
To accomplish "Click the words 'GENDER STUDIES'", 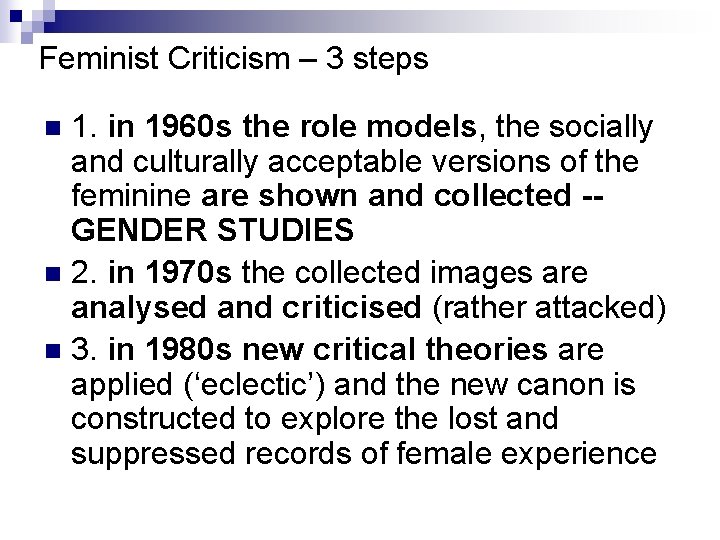I will point(212,231).
